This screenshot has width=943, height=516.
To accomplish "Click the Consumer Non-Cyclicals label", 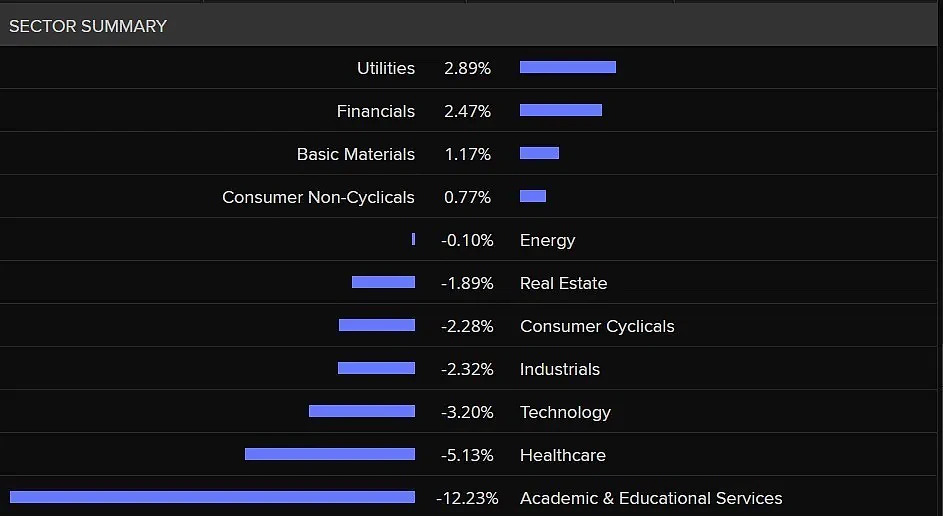I will 318,197.
